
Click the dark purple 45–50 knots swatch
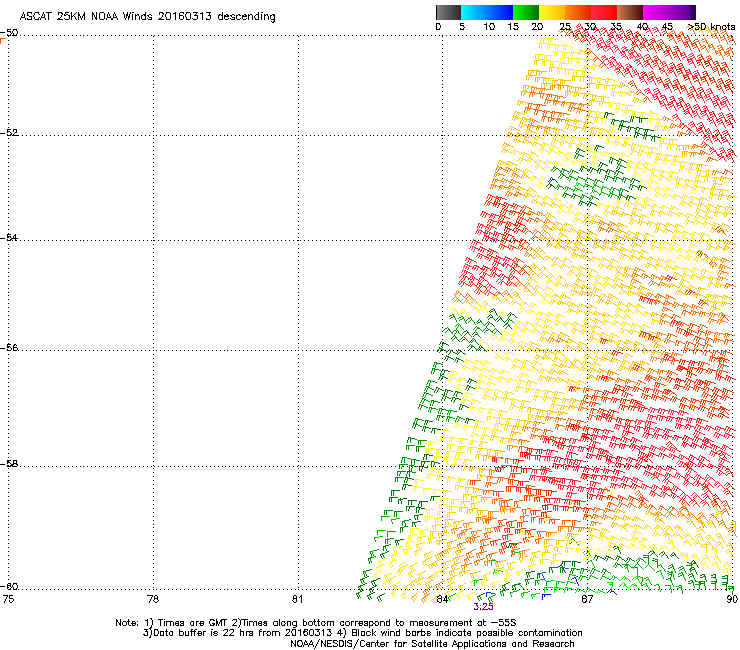(682, 12)
